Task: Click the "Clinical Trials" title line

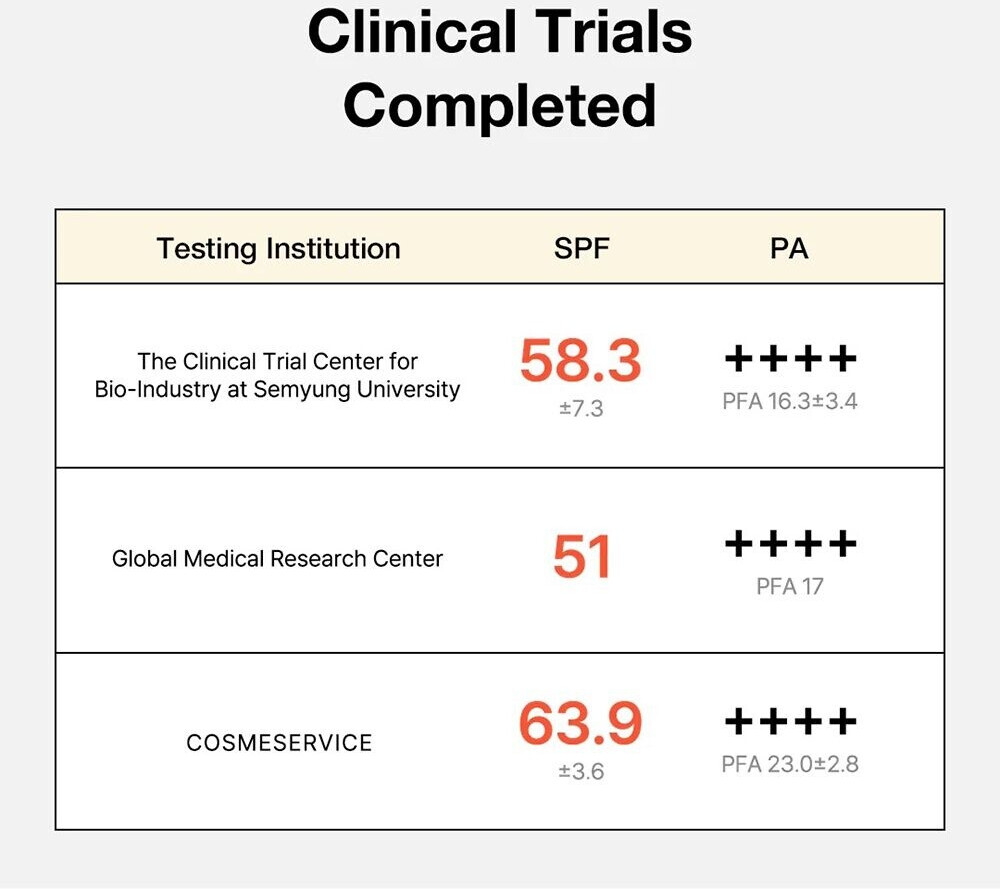Action: (500, 32)
